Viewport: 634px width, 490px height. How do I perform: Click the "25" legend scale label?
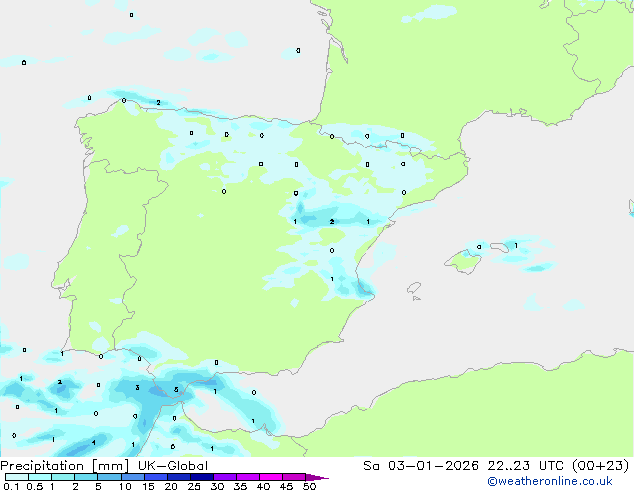tap(194, 486)
